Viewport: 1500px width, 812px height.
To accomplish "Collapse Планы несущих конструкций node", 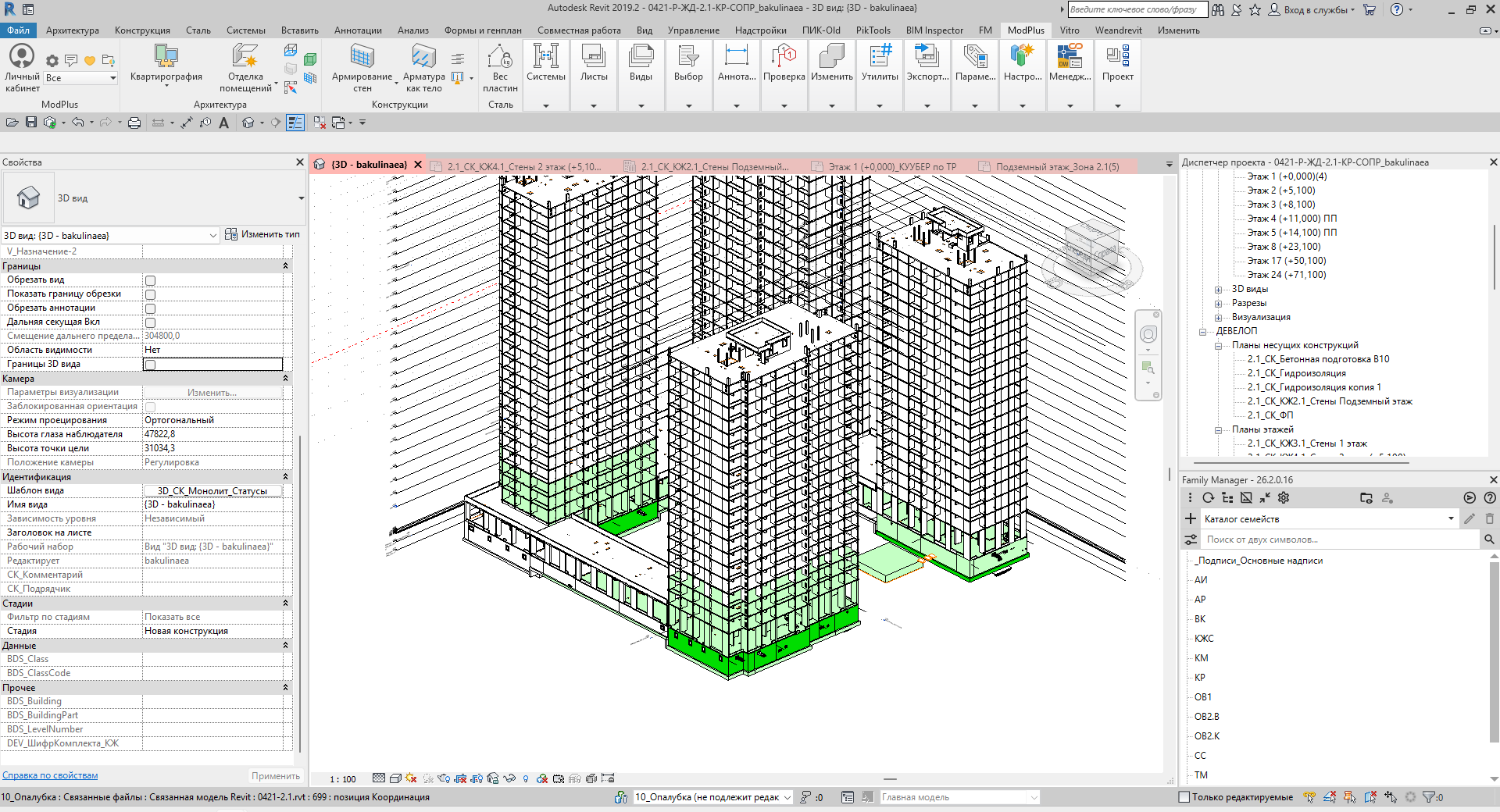I will coord(1218,346).
